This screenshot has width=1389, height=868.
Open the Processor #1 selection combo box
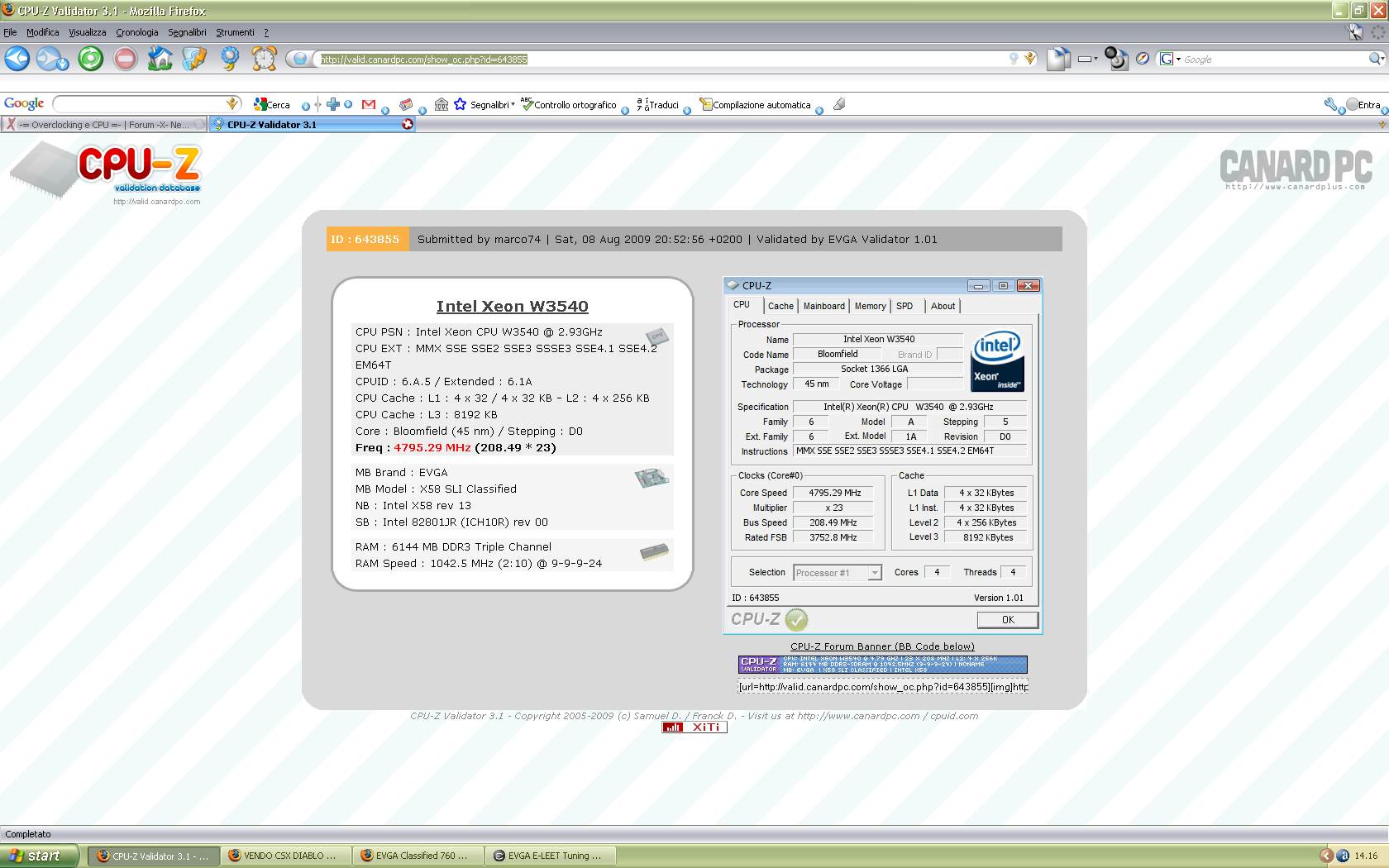(x=838, y=573)
